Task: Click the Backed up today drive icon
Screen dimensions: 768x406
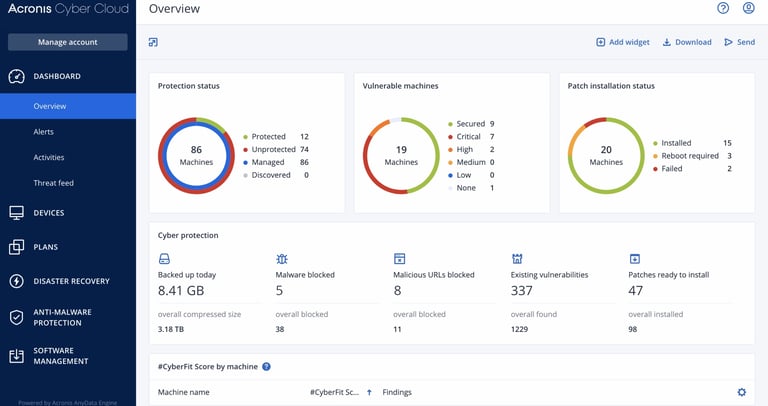Action: point(164,258)
